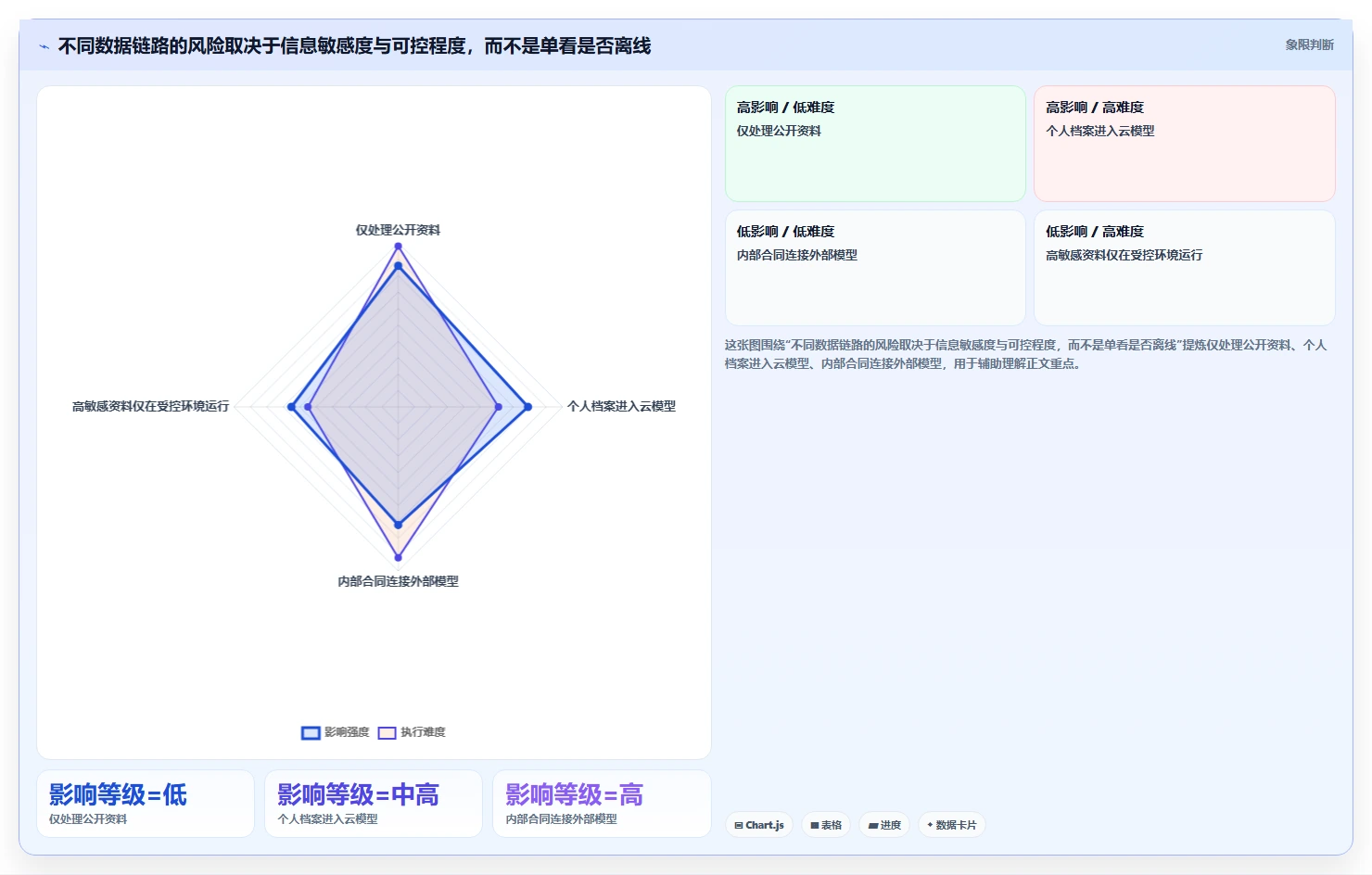Click 仅处理公开资料 in the green quadrant card
Screen dimensions: 1372x875
coord(779,131)
